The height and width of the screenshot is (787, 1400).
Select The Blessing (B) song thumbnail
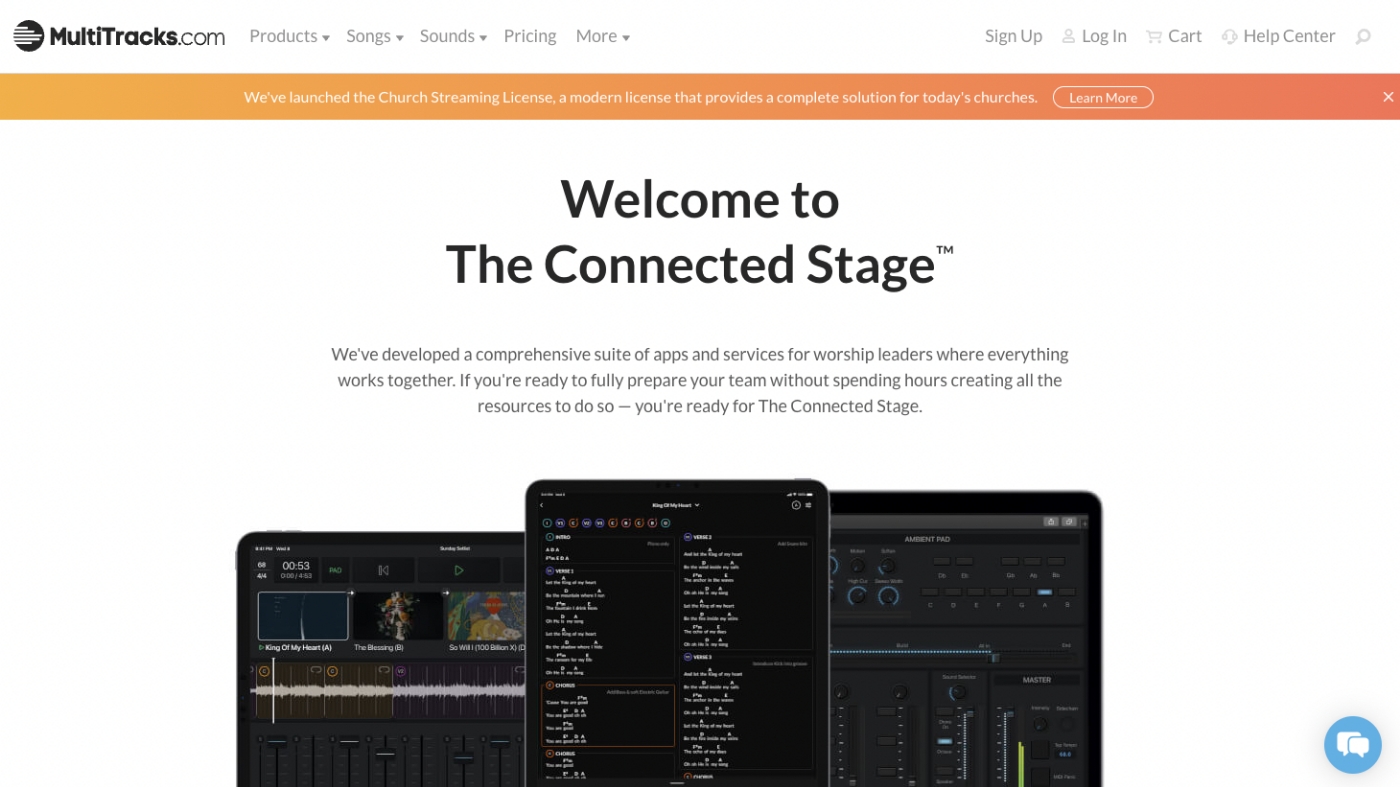[398, 615]
